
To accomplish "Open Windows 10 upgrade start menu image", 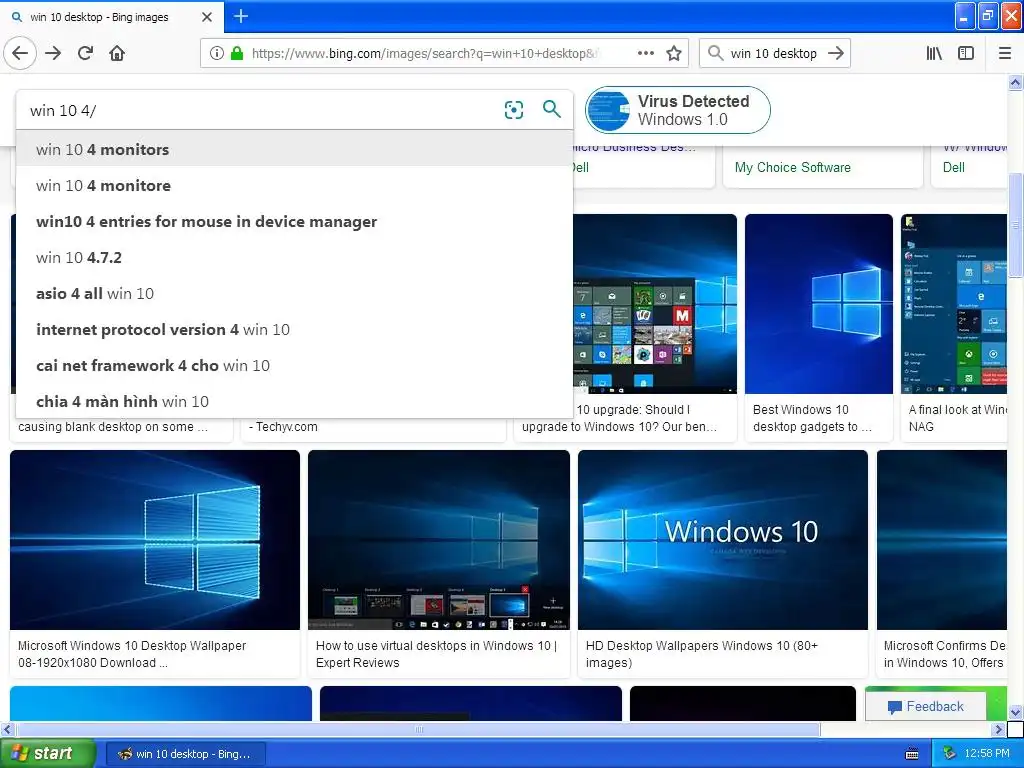I will coord(655,304).
